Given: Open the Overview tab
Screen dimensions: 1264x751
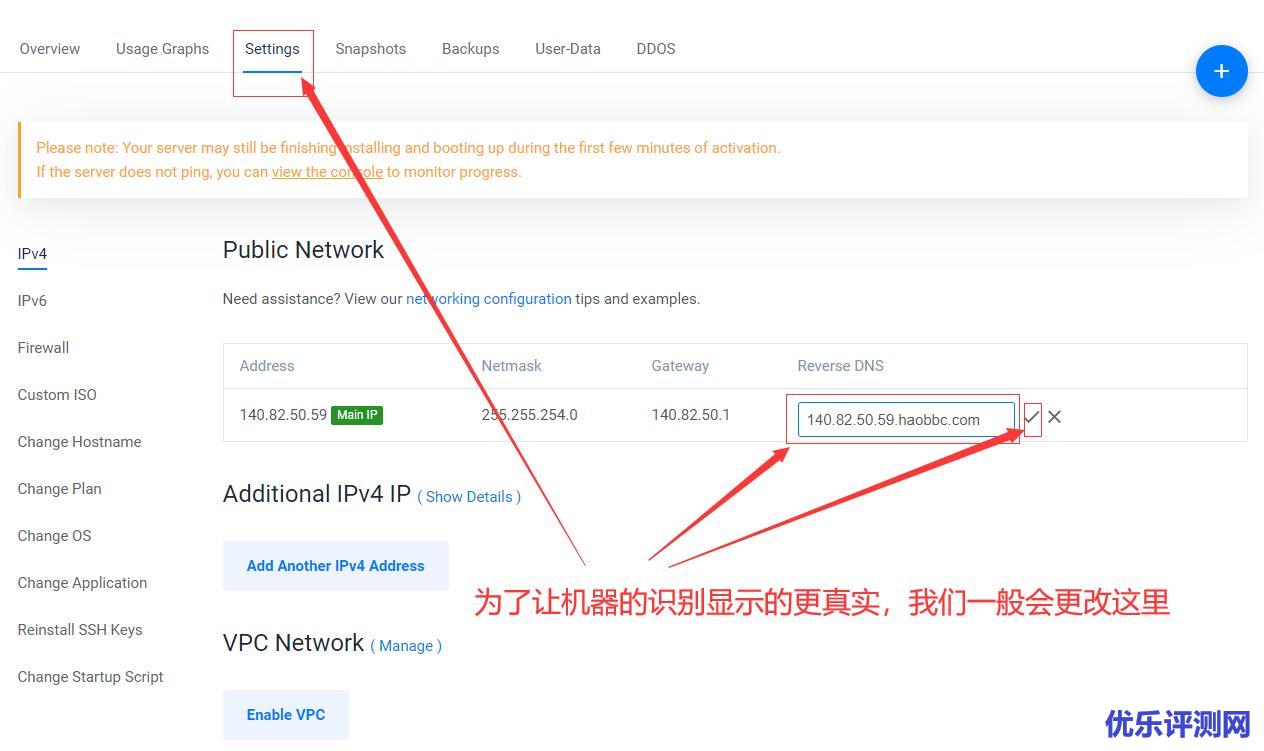Looking at the screenshot, I should [50, 48].
